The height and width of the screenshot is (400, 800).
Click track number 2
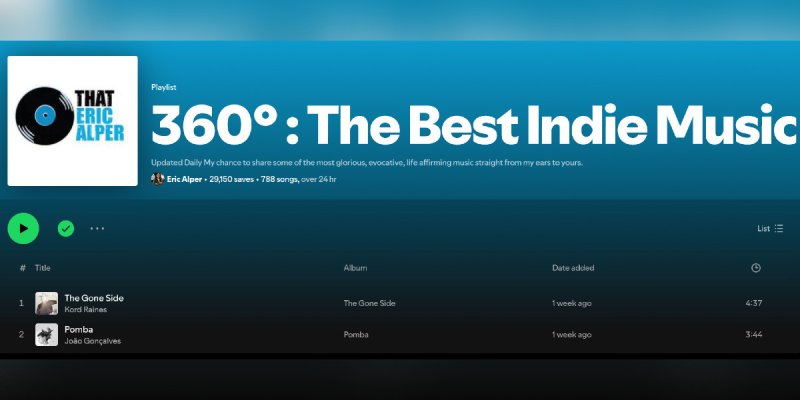pos(21,335)
